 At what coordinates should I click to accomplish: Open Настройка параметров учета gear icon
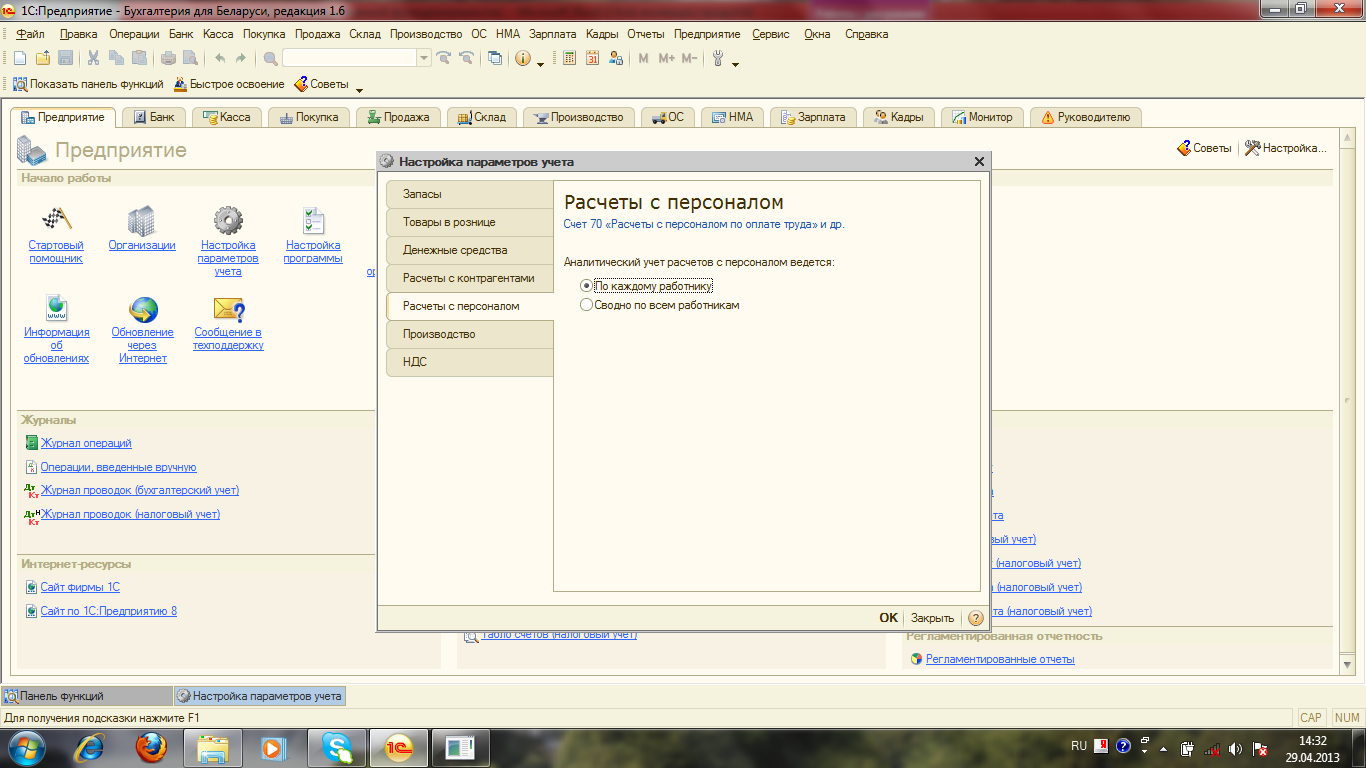pyautogui.click(x=228, y=220)
